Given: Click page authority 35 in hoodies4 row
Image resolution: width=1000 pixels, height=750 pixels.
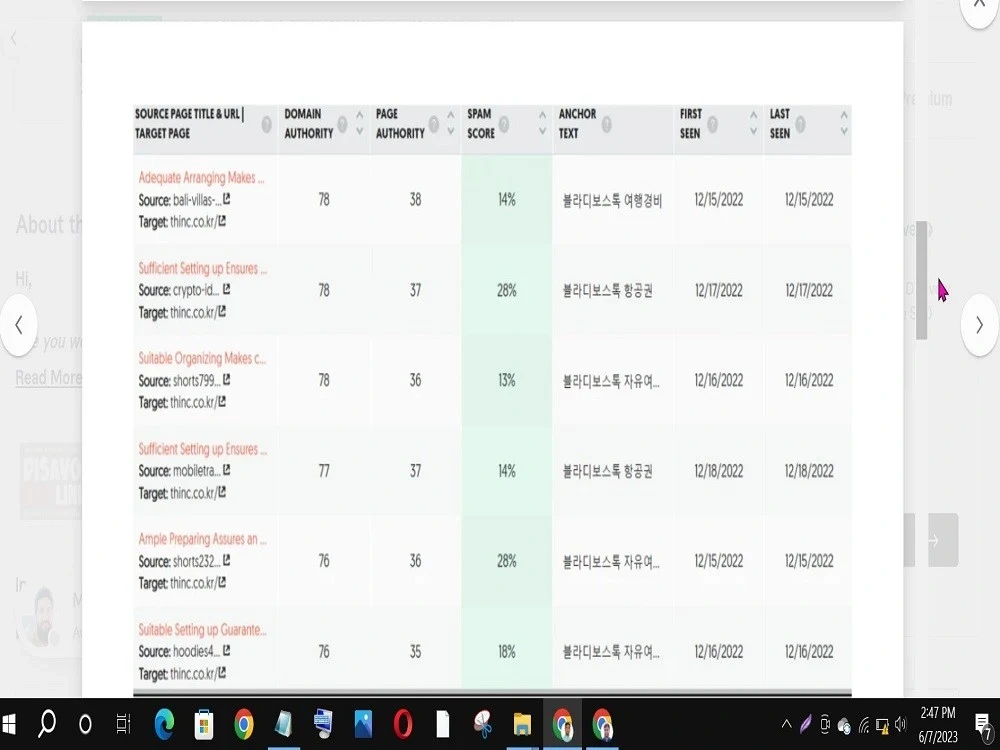Looking at the screenshot, I should (415, 652).
